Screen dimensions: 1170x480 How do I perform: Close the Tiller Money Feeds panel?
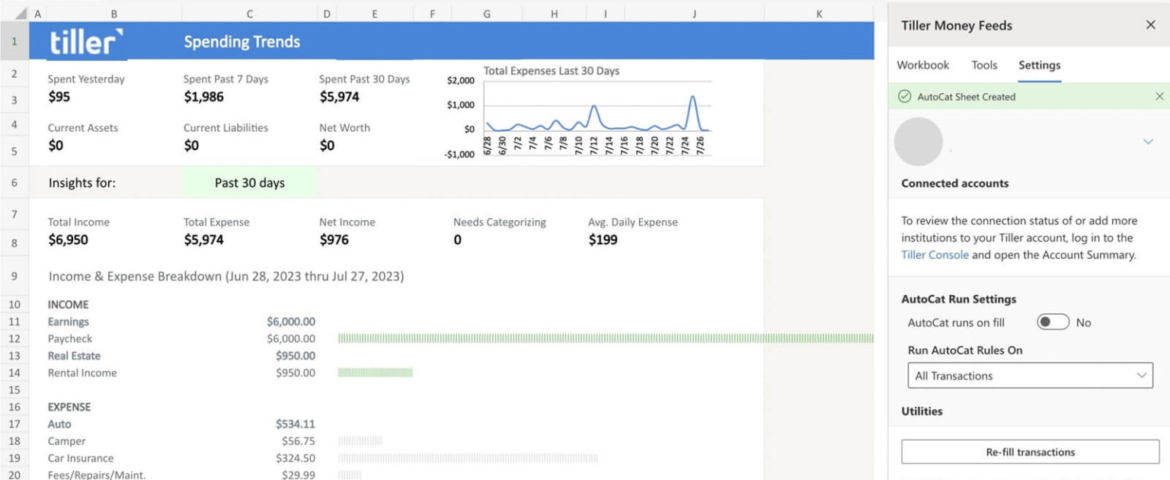pyautogui.click(x=1151, y=25)
